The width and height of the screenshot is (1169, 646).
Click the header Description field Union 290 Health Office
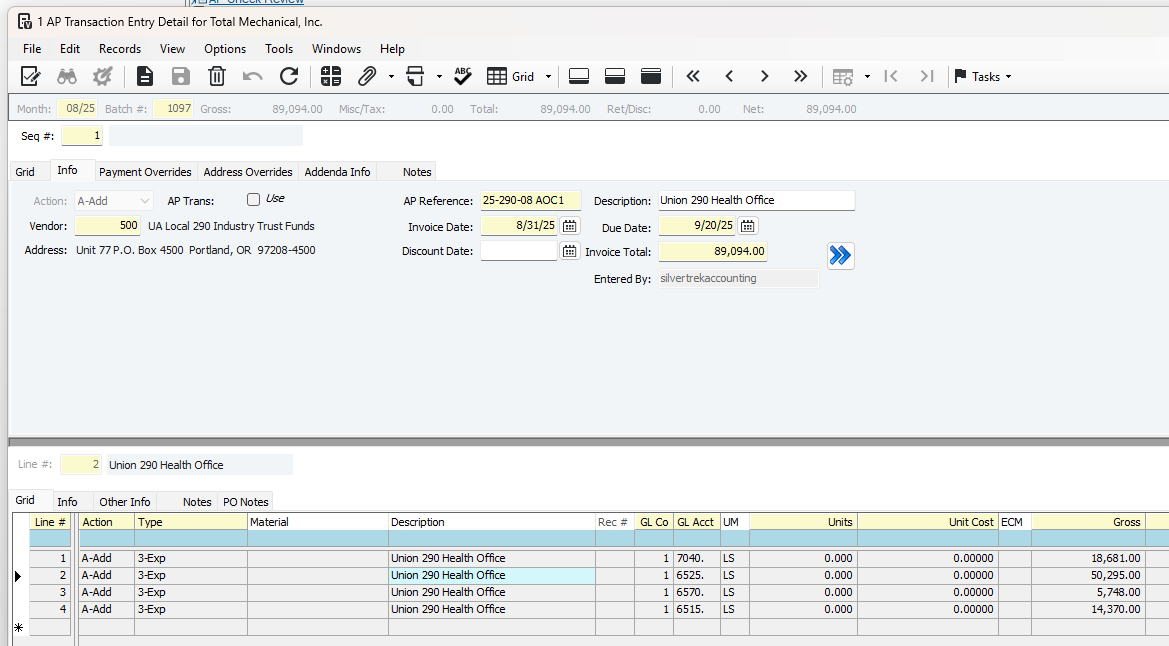click(x=757, y=200)
